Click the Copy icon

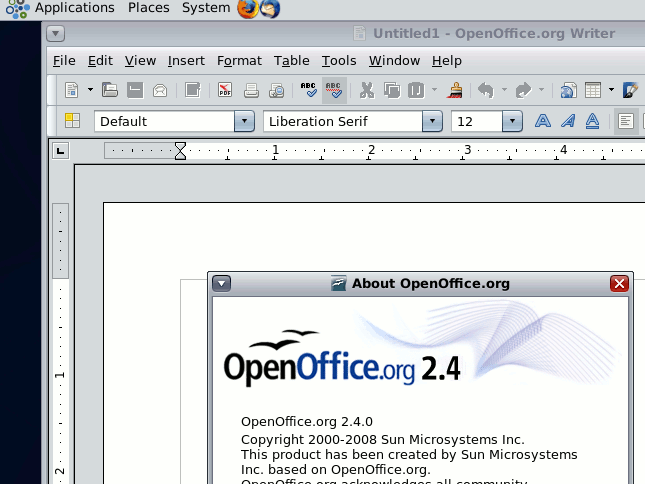392,90
